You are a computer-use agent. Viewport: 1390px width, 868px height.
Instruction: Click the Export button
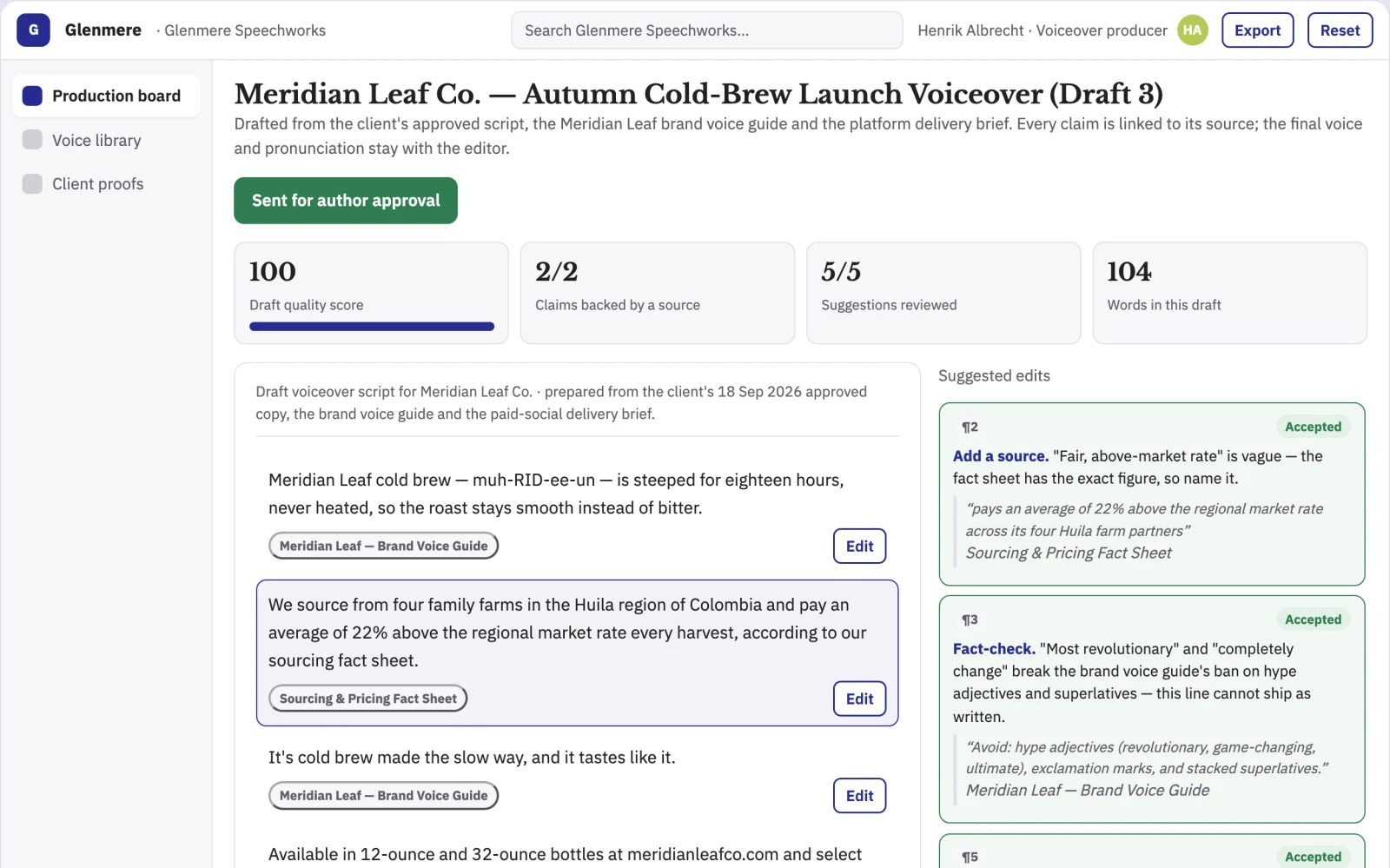[1257, 30]
